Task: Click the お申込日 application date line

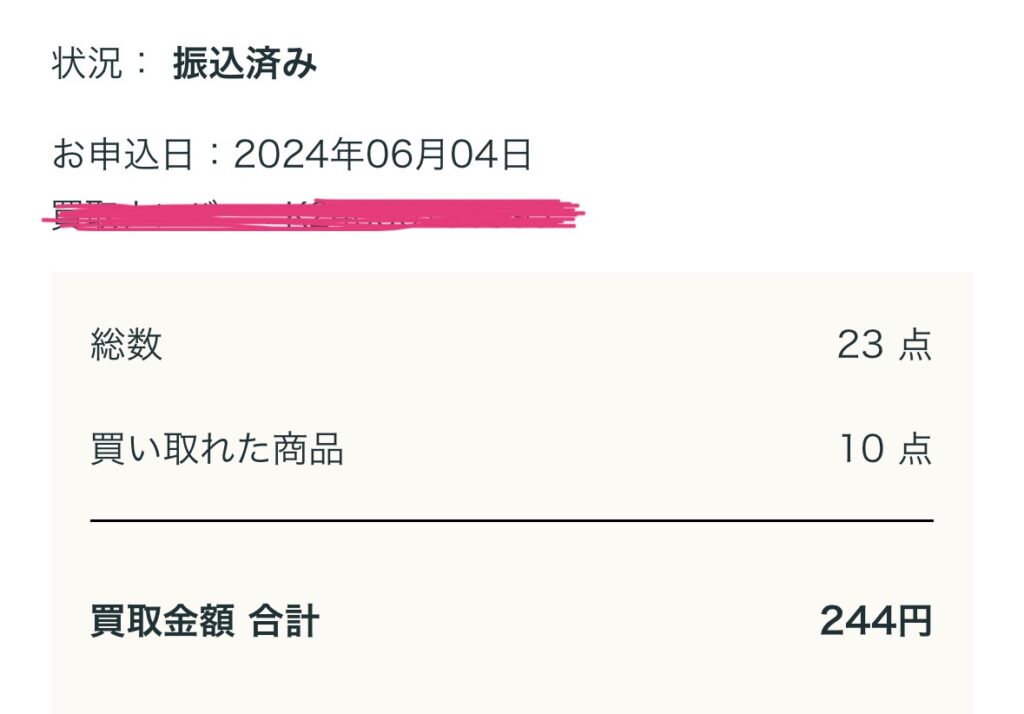Action: (x=291, y=155)
